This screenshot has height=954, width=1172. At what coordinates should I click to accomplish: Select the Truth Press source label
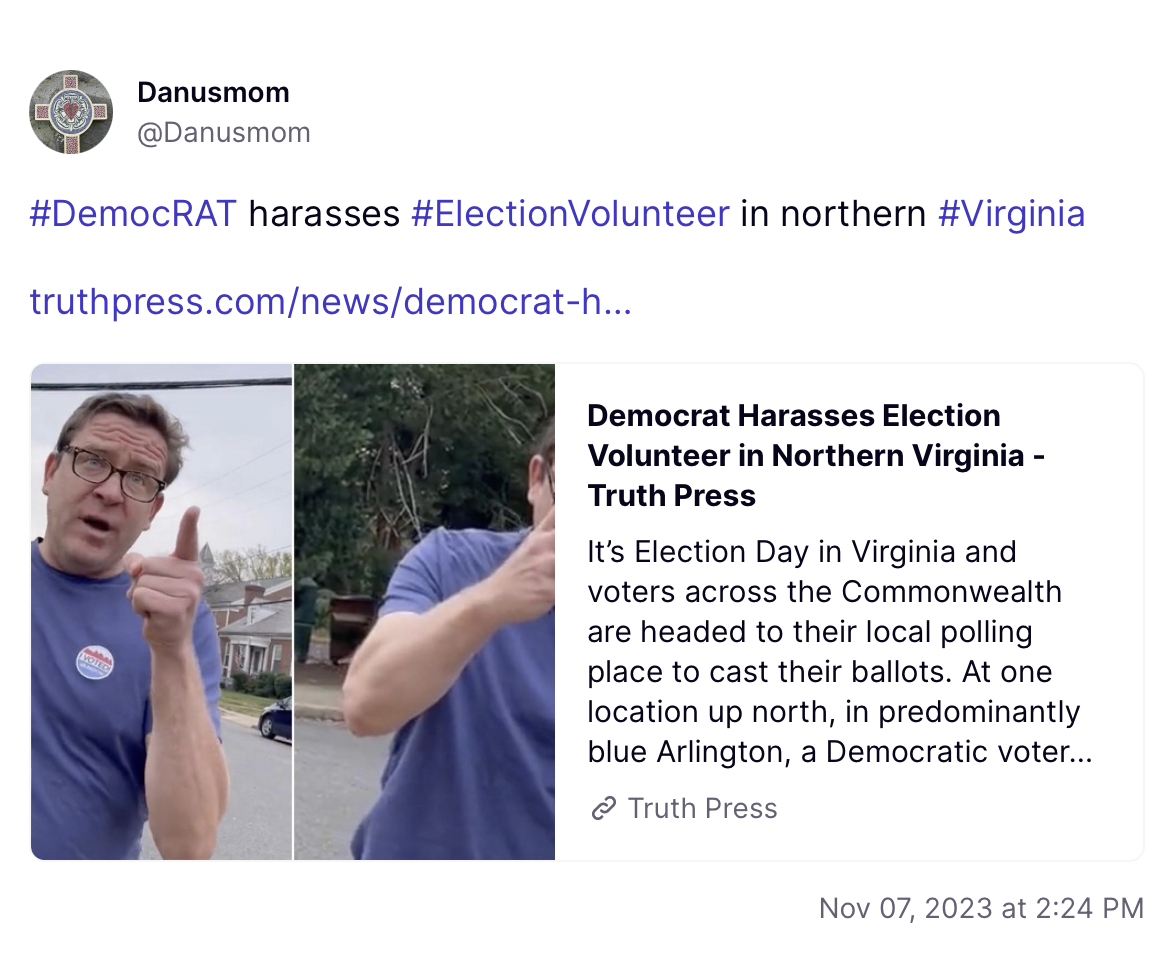tap(702, 808)
